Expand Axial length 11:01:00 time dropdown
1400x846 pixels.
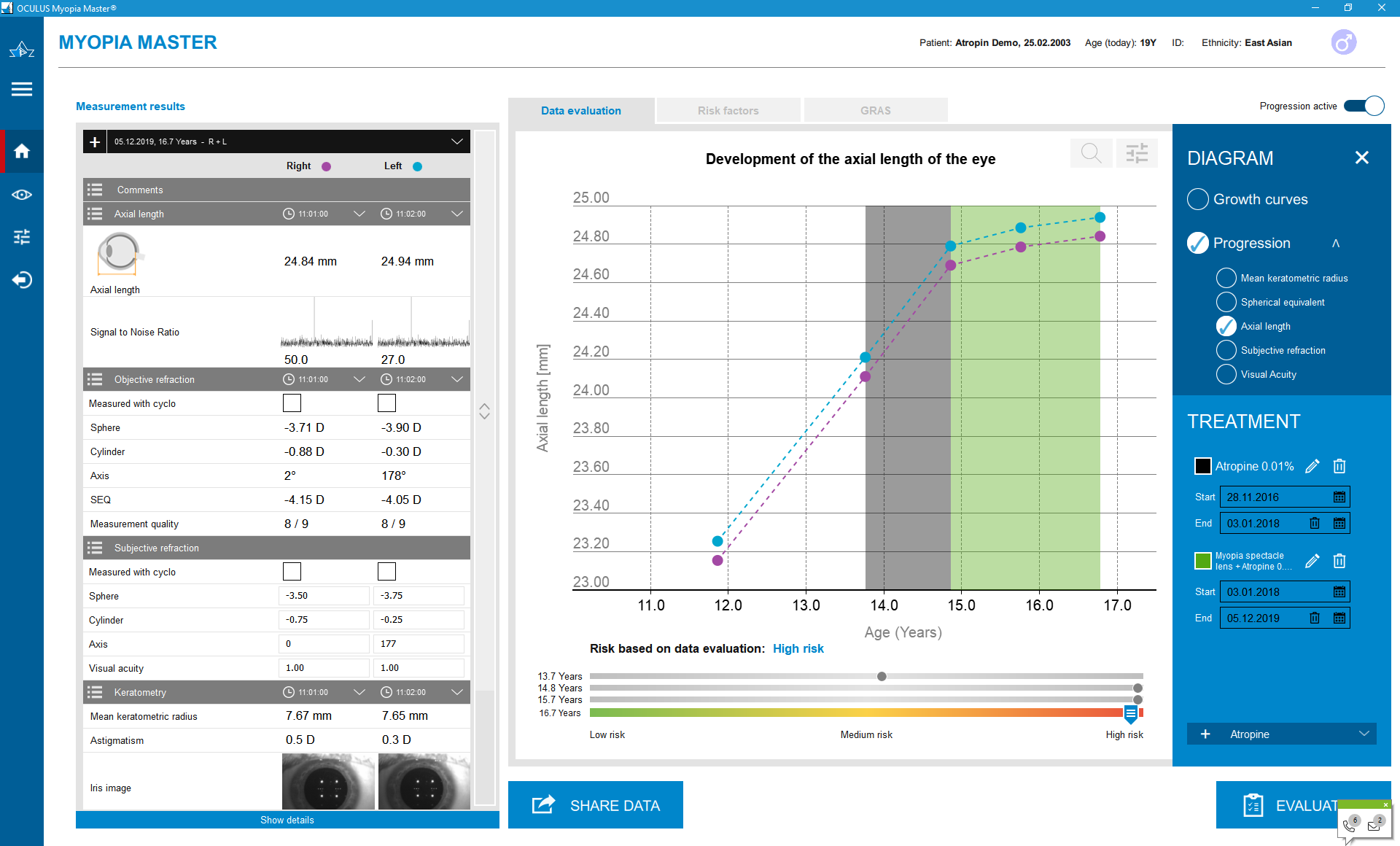click(359, 214)
